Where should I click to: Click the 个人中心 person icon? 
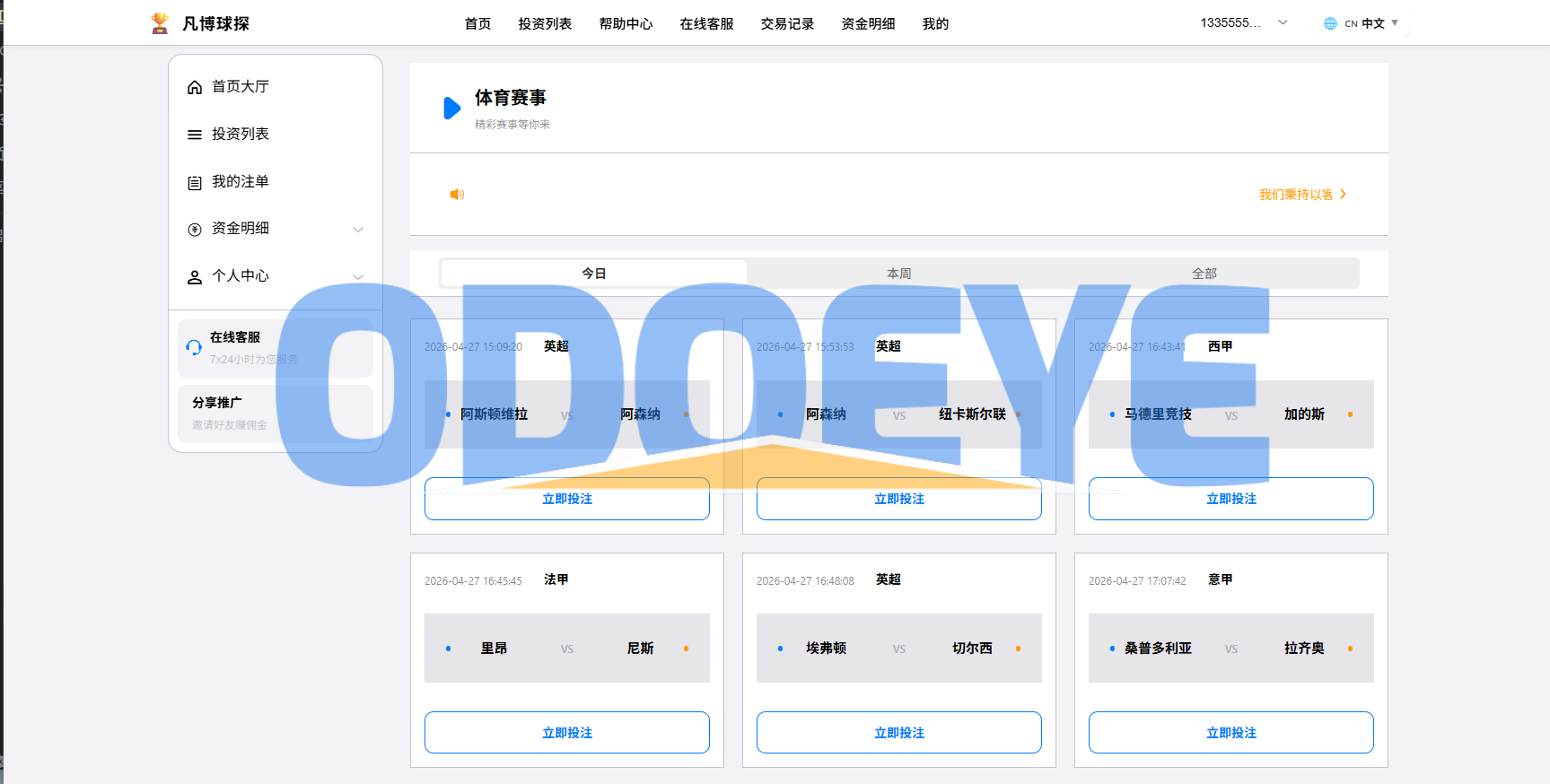click(x=195, y=277)
